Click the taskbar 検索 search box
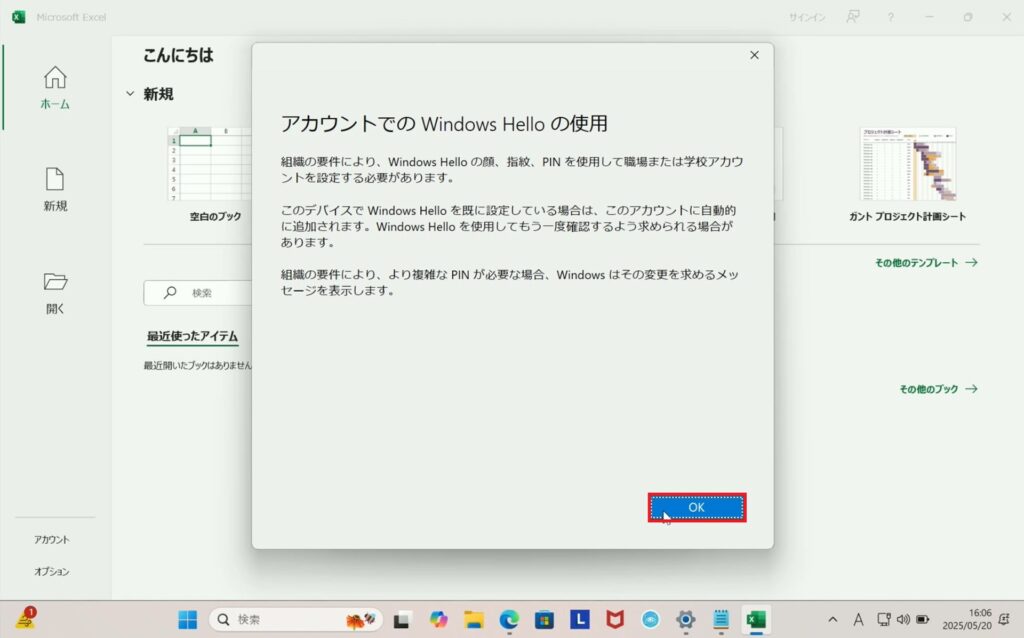The width and height of the screenshot is (1024, 638). tap(295, 620)
